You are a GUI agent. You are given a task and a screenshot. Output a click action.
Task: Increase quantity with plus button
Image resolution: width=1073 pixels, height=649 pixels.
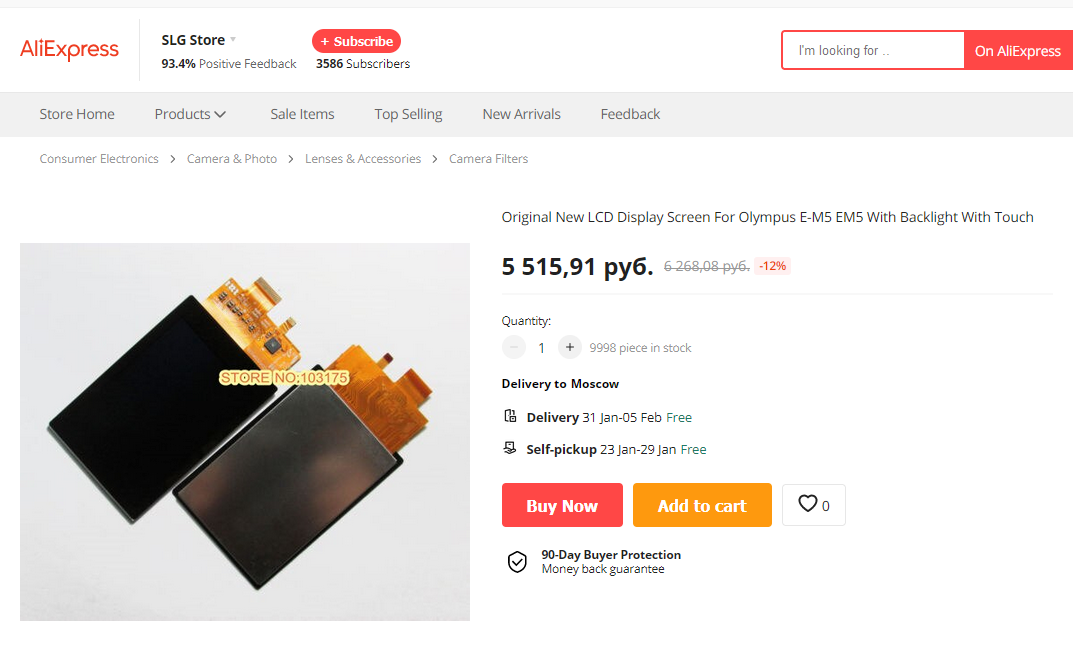pyautogui.click(x=570, y=347)
